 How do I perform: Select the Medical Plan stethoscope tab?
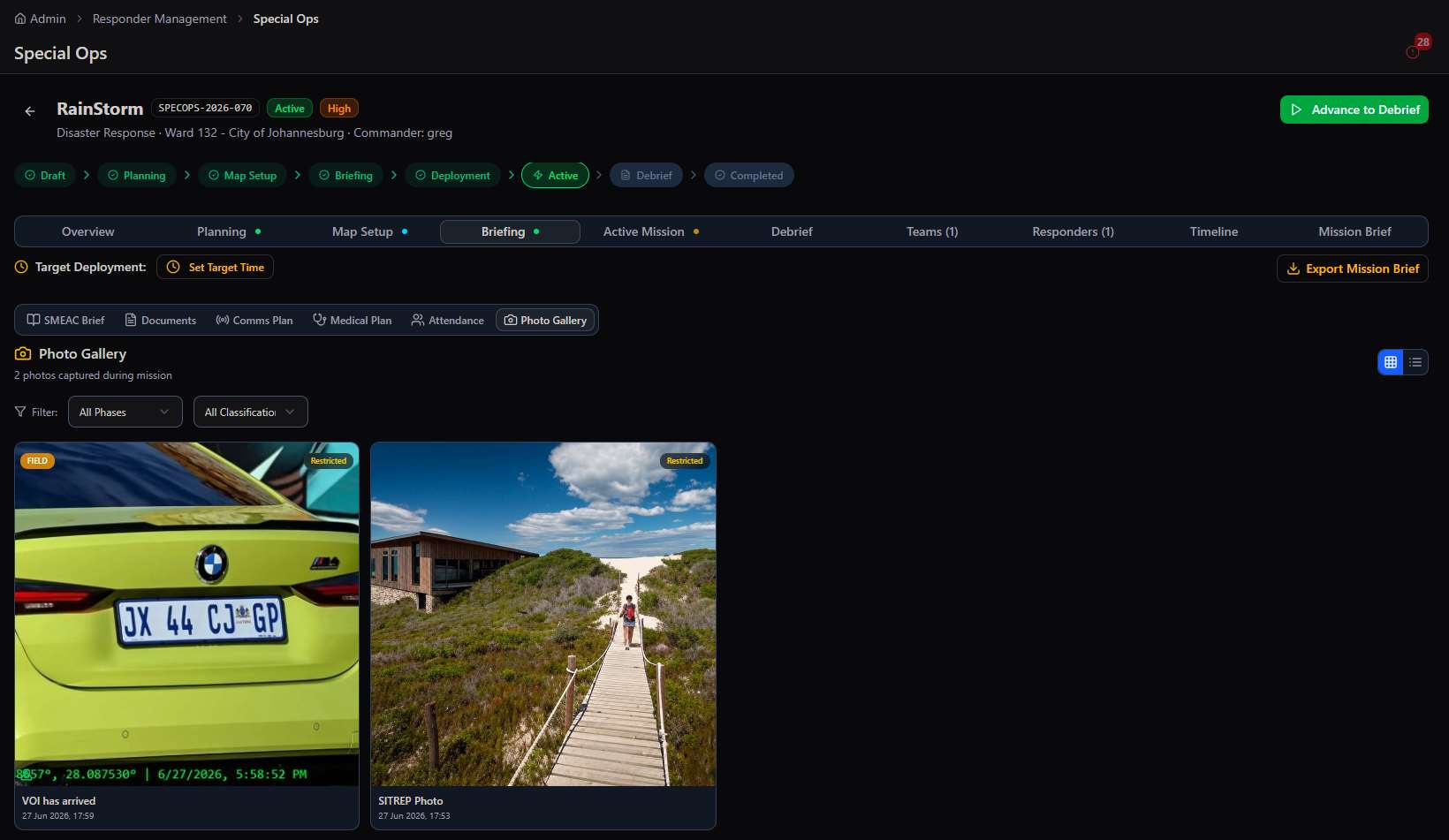click(353, 321)
